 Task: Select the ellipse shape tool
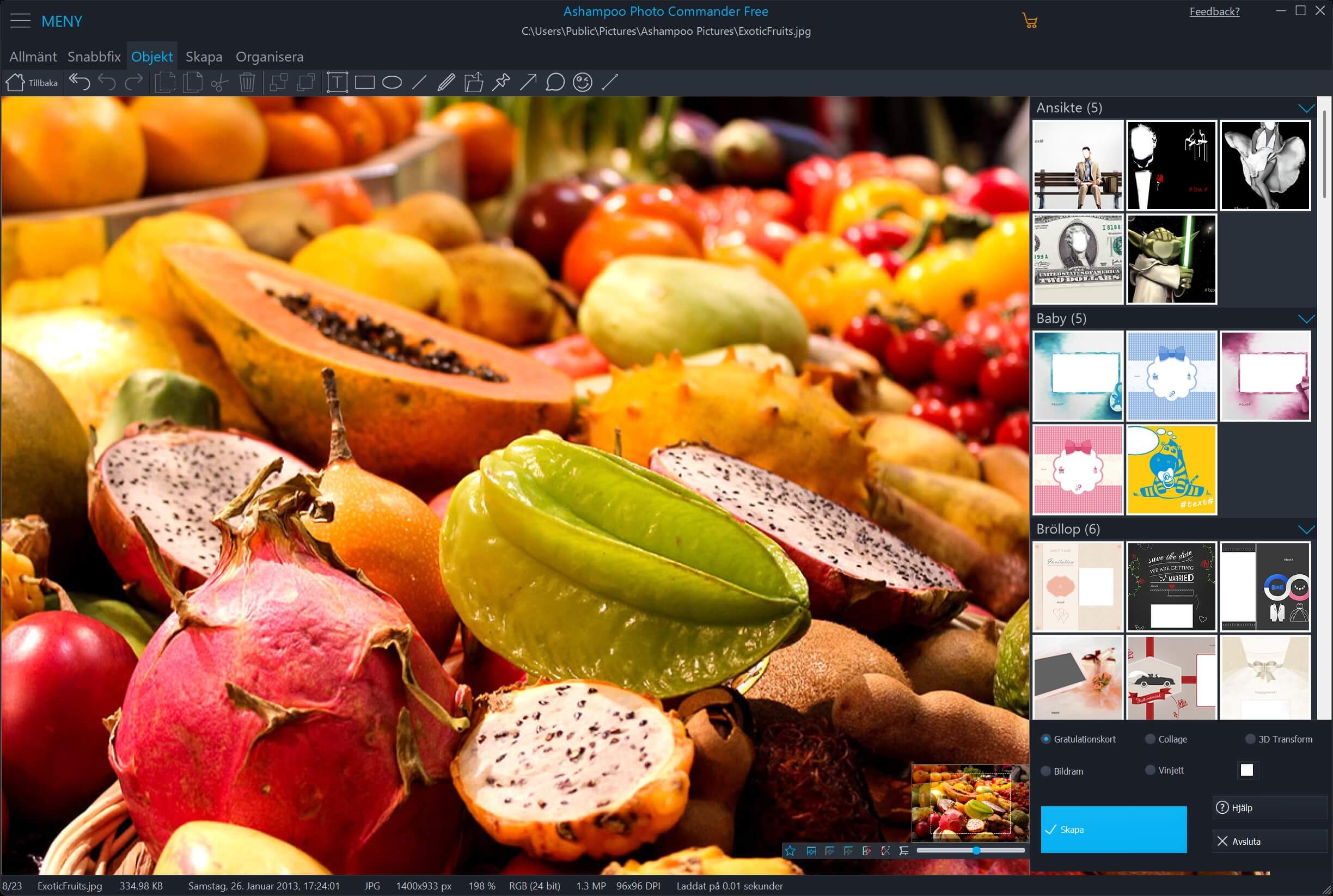pos(392,82)
